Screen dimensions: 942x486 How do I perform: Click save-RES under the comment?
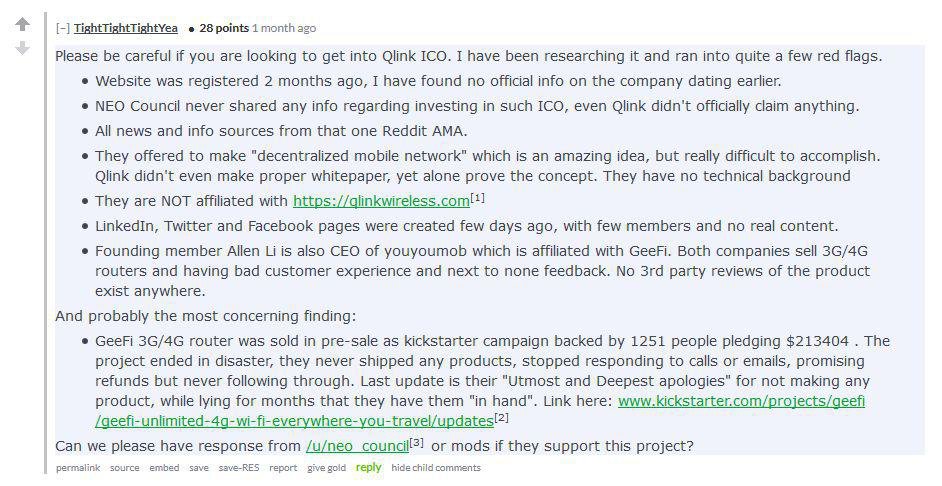point(239,468)
